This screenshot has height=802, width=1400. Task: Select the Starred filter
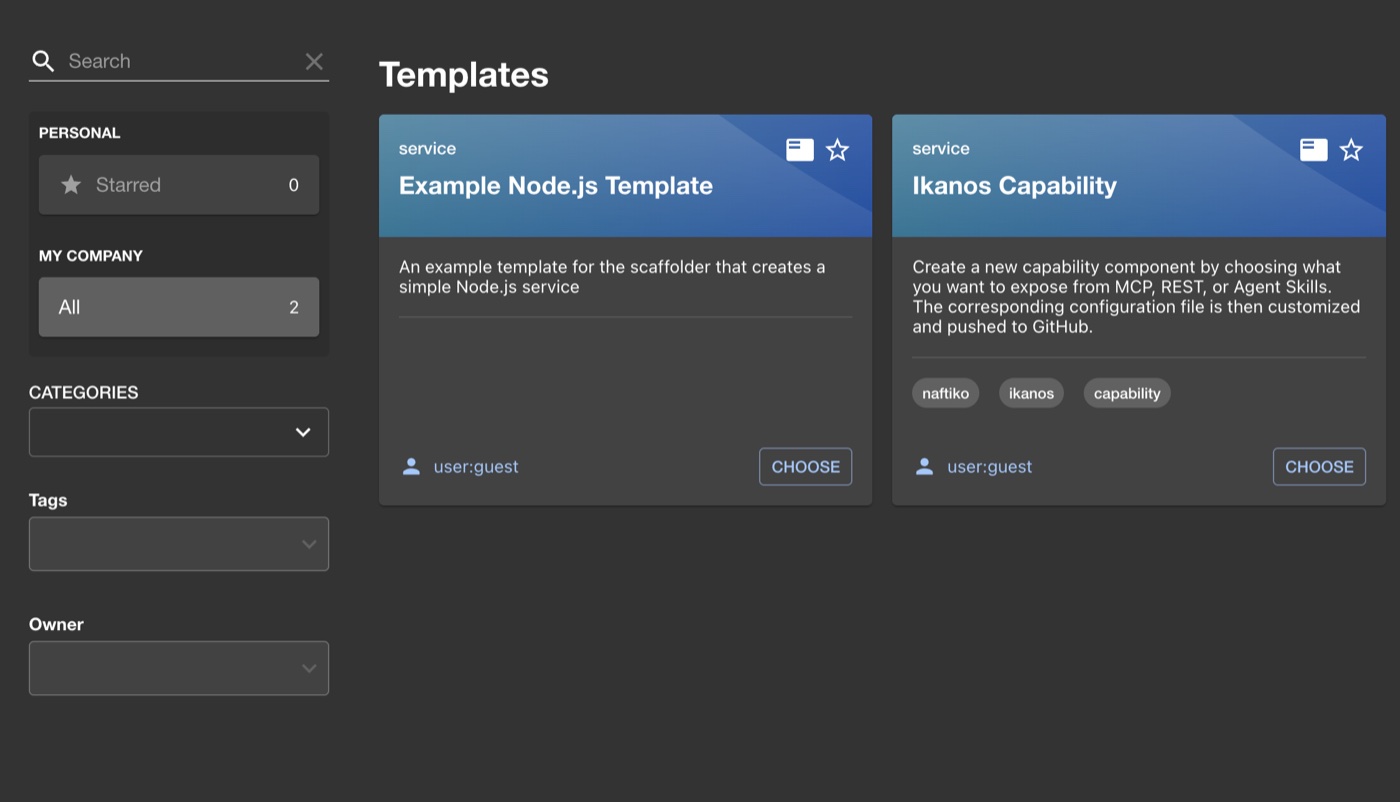coord(179,185)
